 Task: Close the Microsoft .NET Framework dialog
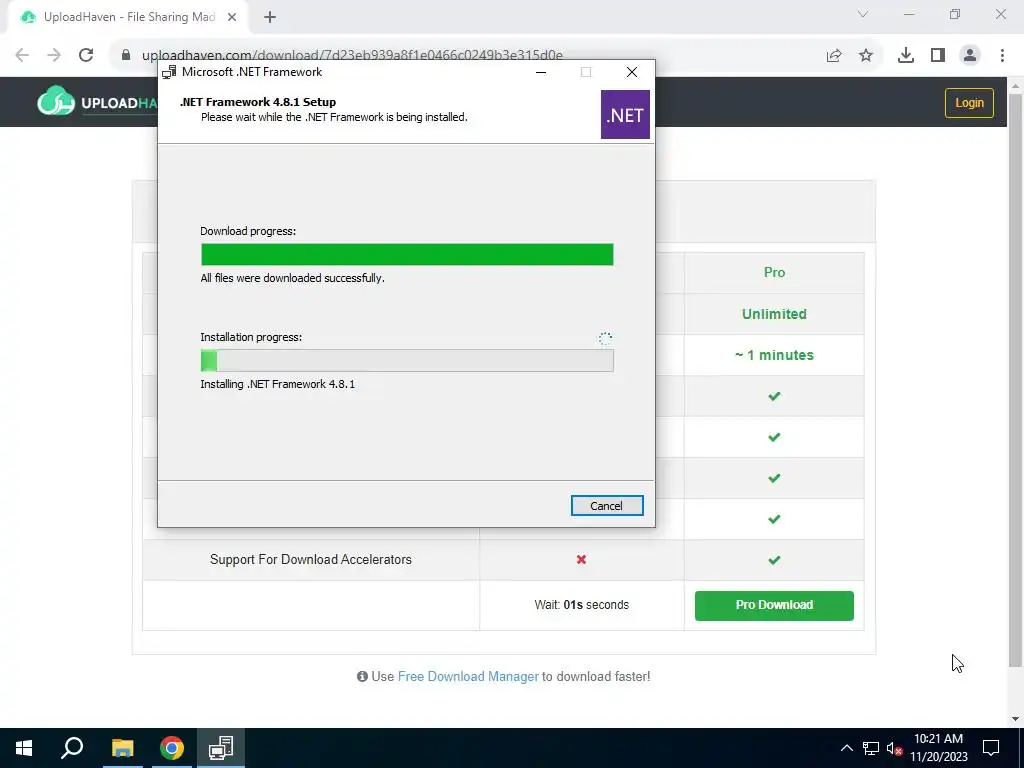(632, 72)
